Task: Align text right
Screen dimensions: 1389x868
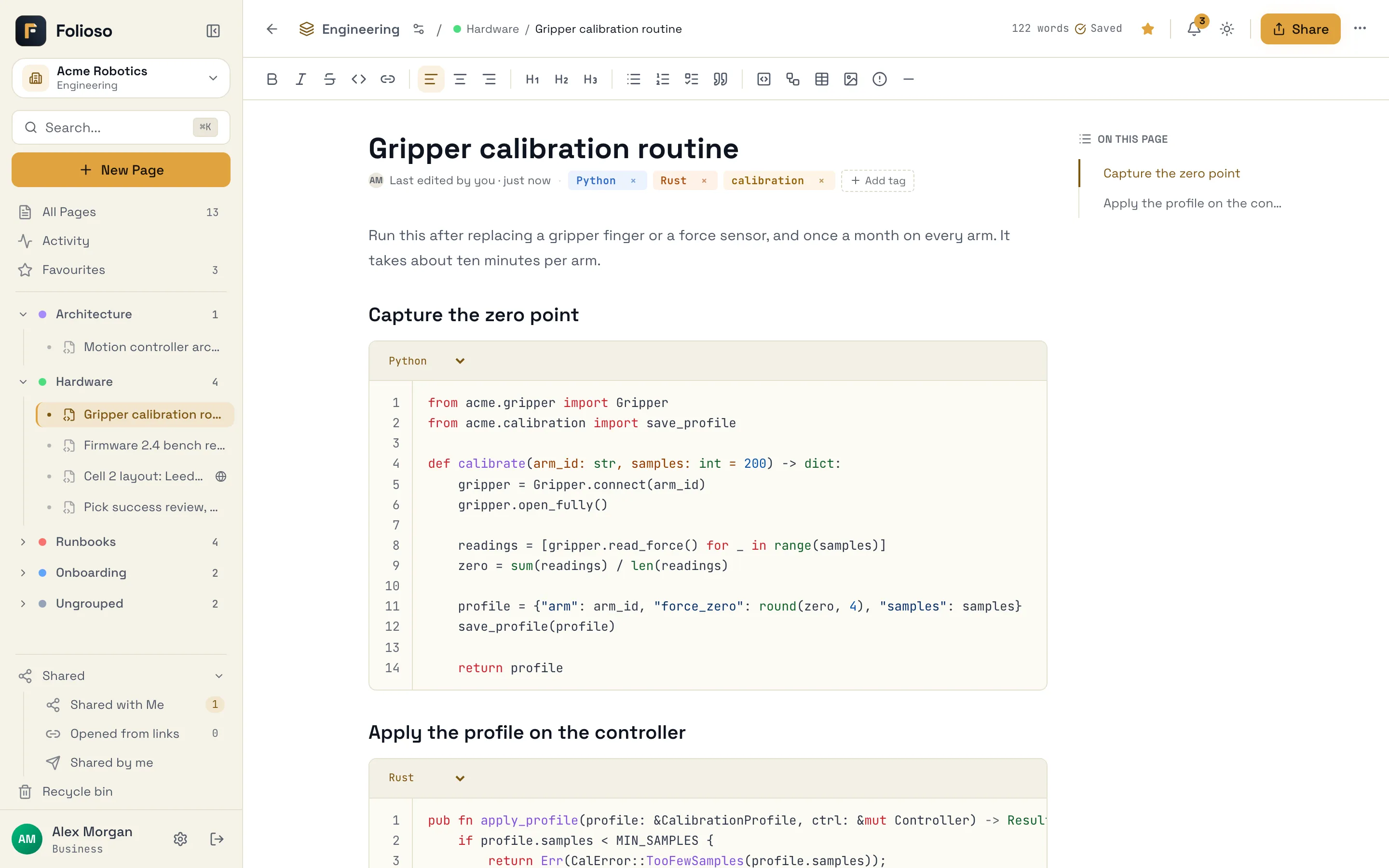Action: (x=489, y=79)
